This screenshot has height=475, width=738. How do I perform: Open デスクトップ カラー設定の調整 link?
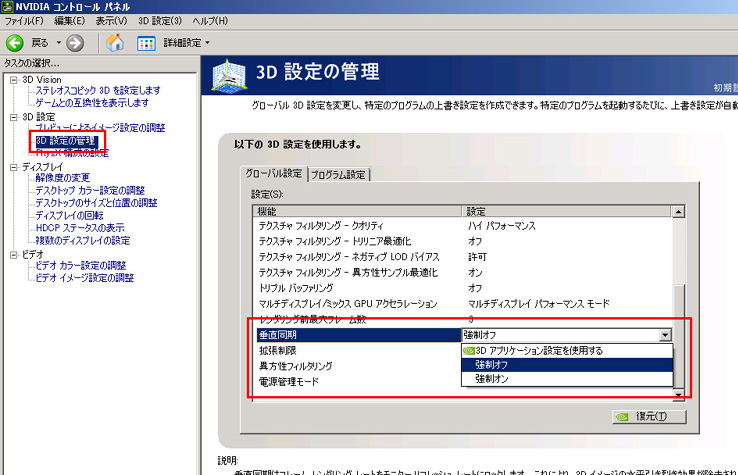(x=90, y=191)
